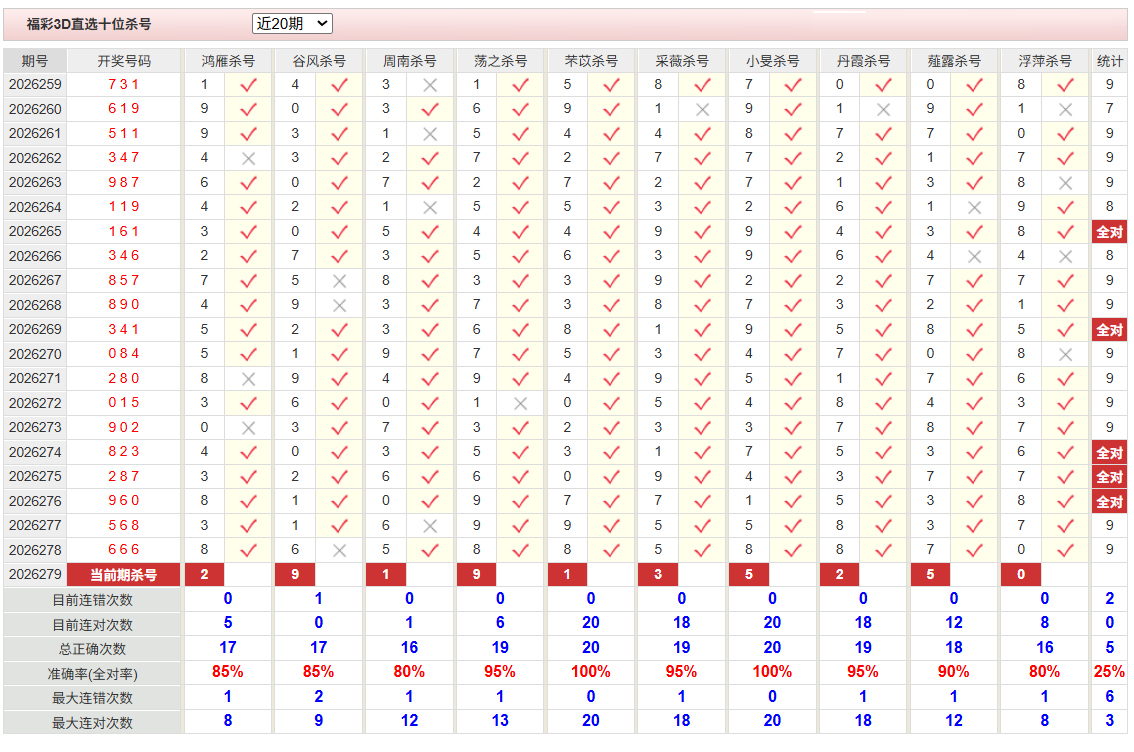Click the current kill number 3 under 采薇杀号
Viewport: 1134px width, 752px height.
pos(658,575)
